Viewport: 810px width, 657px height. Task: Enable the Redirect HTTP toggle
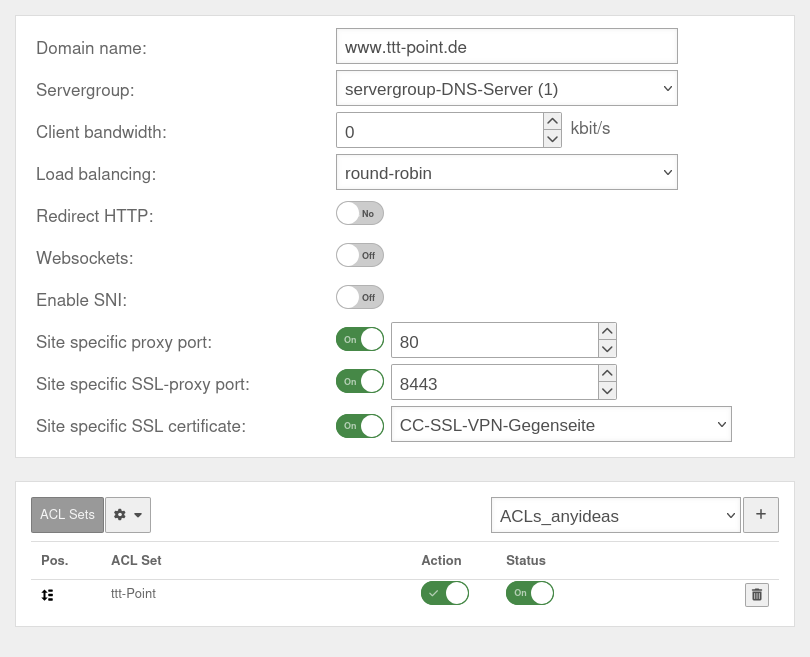pyautogui.click(x=359, y=213)
